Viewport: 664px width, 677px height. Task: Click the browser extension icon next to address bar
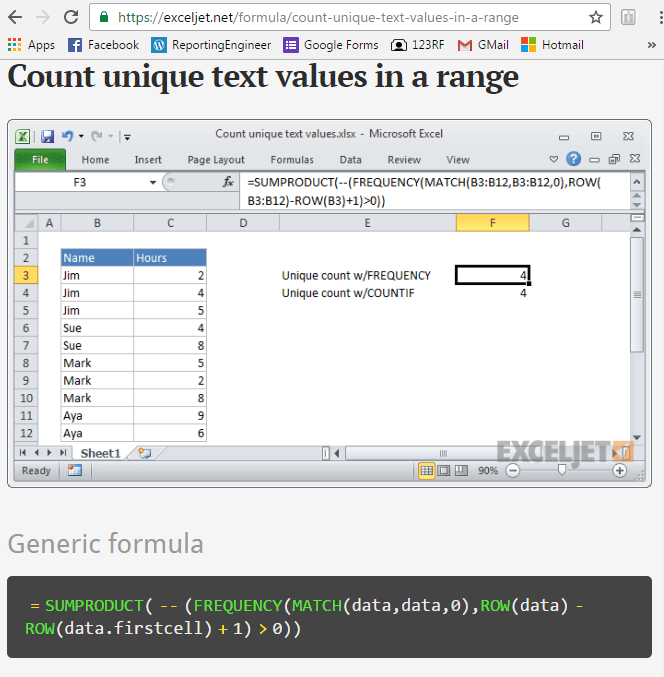628,17
